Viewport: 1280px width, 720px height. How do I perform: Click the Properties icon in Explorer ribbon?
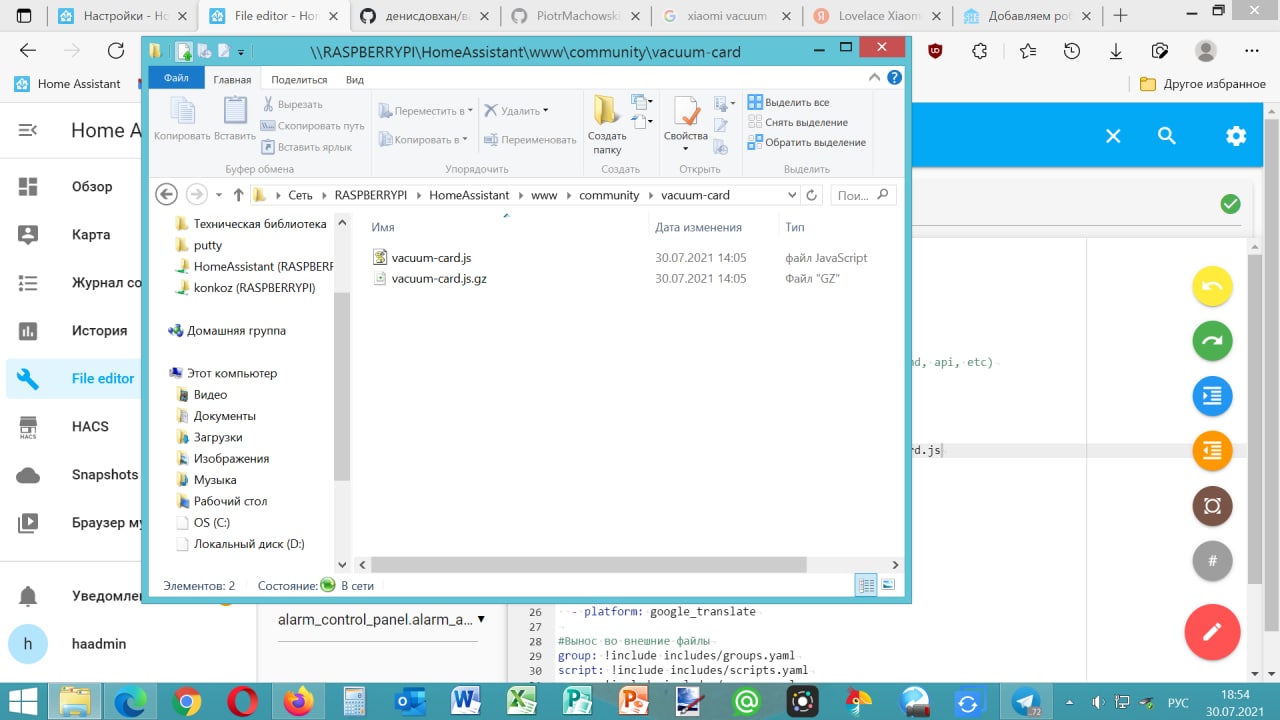click(686, 112)
